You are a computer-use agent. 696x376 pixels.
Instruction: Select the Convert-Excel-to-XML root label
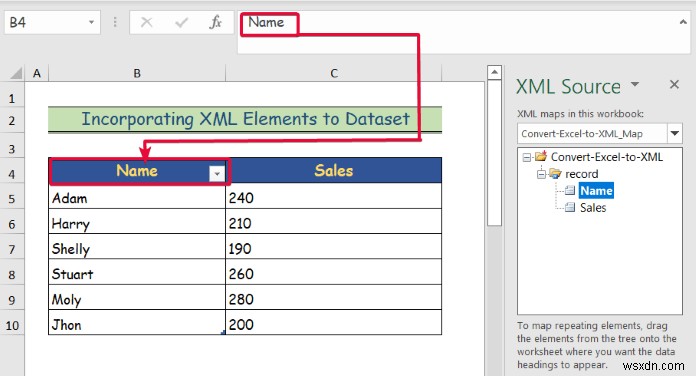606,157
